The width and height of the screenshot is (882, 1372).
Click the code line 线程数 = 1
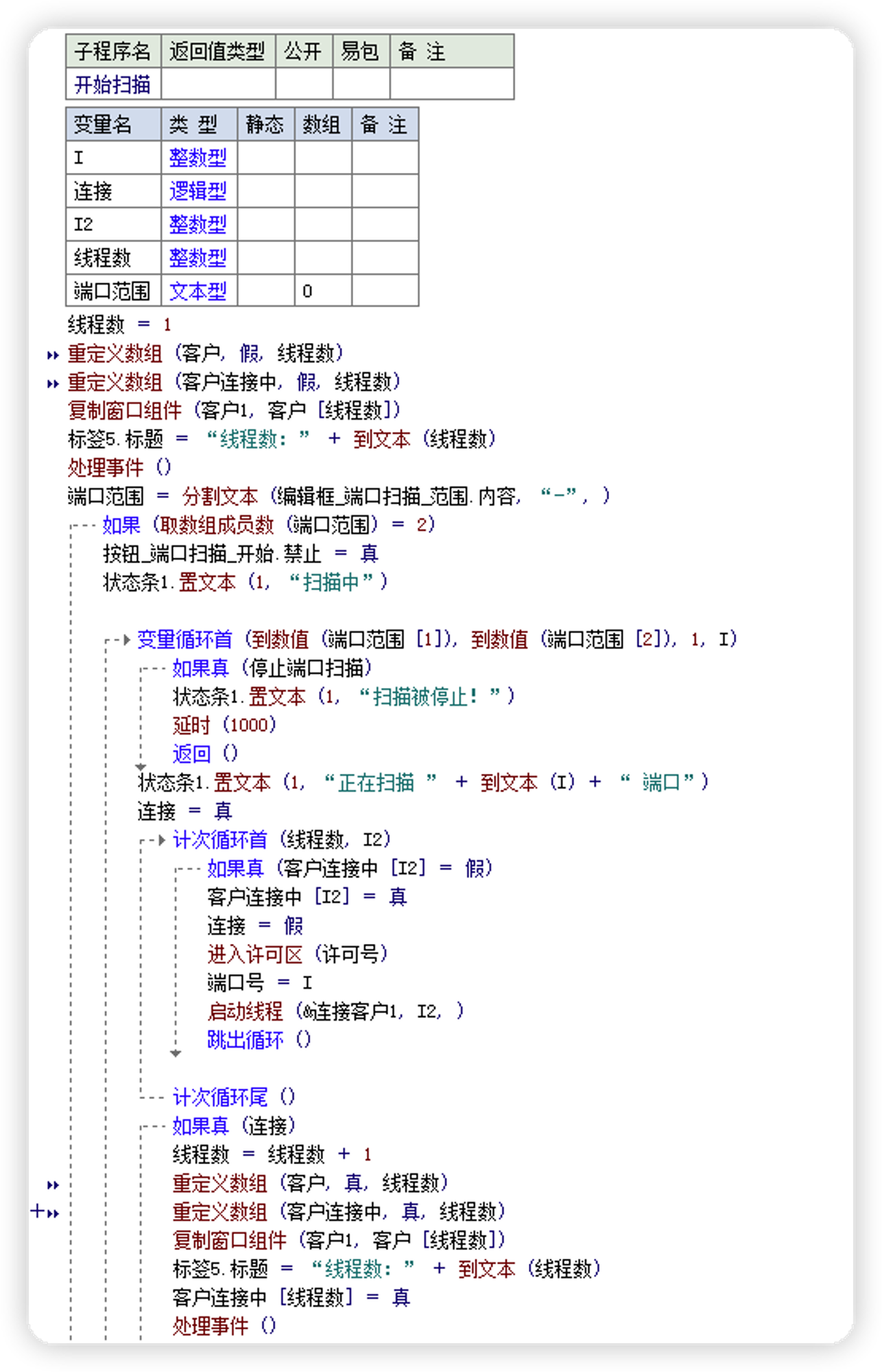119,324
